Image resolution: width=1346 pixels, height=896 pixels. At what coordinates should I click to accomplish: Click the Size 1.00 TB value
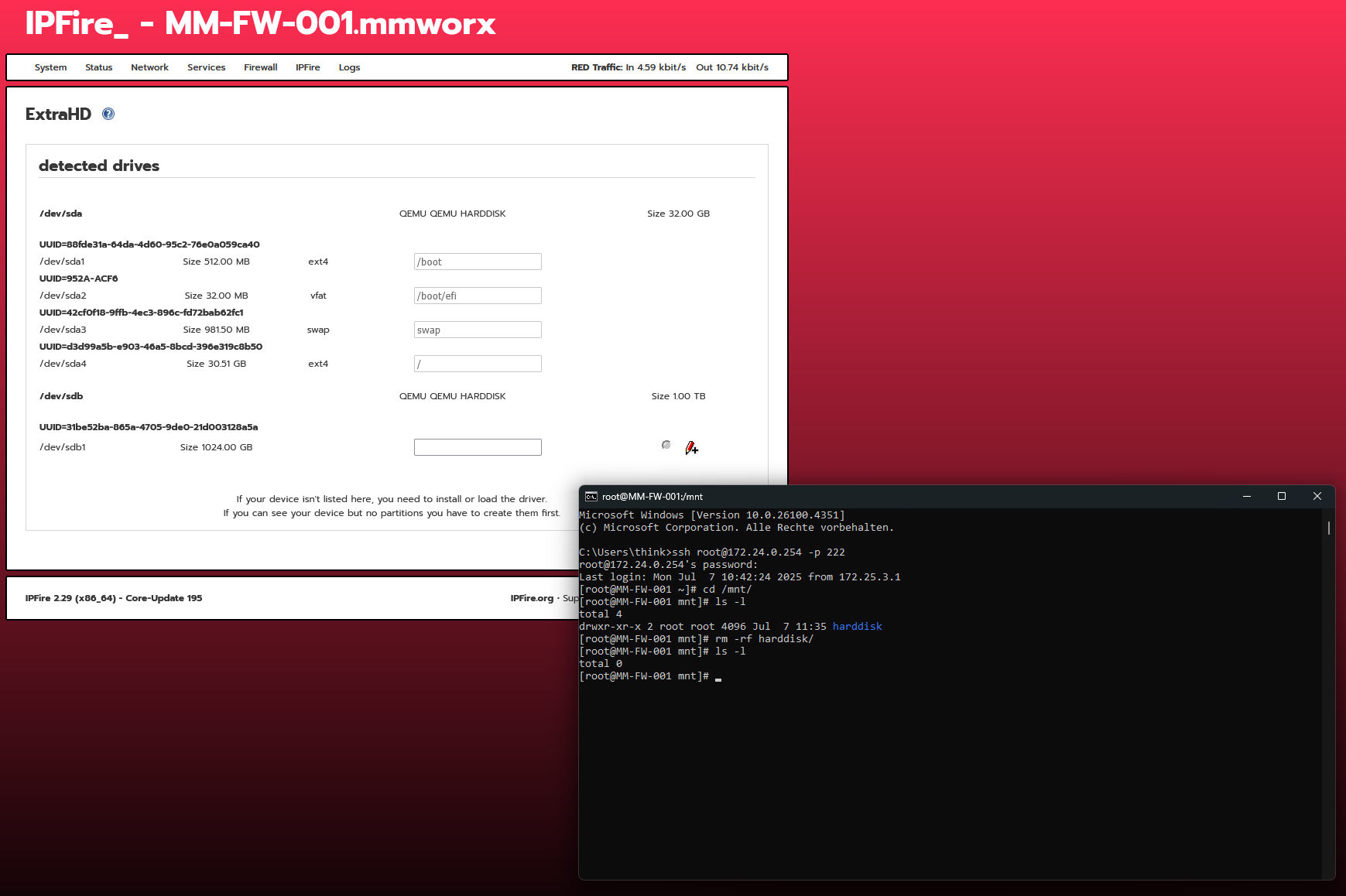[x=678, y=396]
